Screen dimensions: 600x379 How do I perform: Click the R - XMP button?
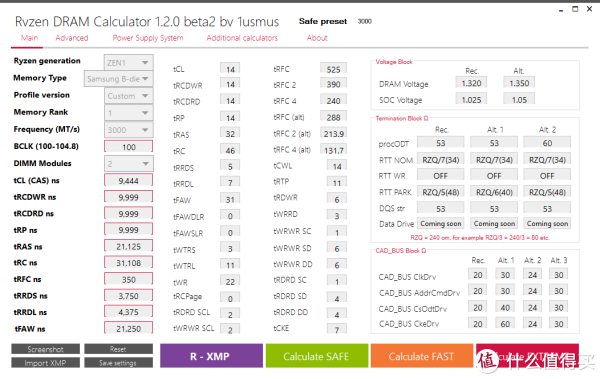click(x=211, y=356)
